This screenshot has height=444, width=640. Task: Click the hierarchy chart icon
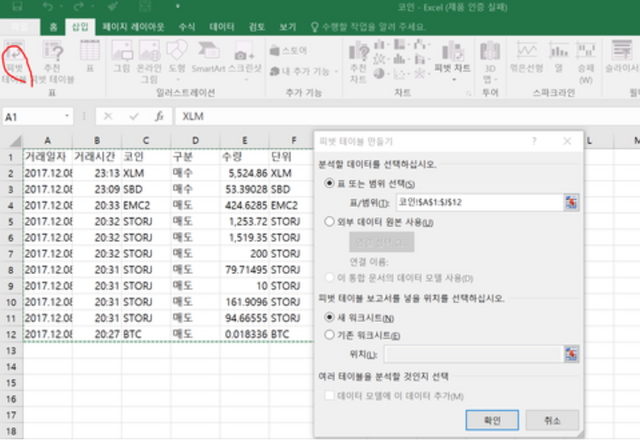point(400,44)
